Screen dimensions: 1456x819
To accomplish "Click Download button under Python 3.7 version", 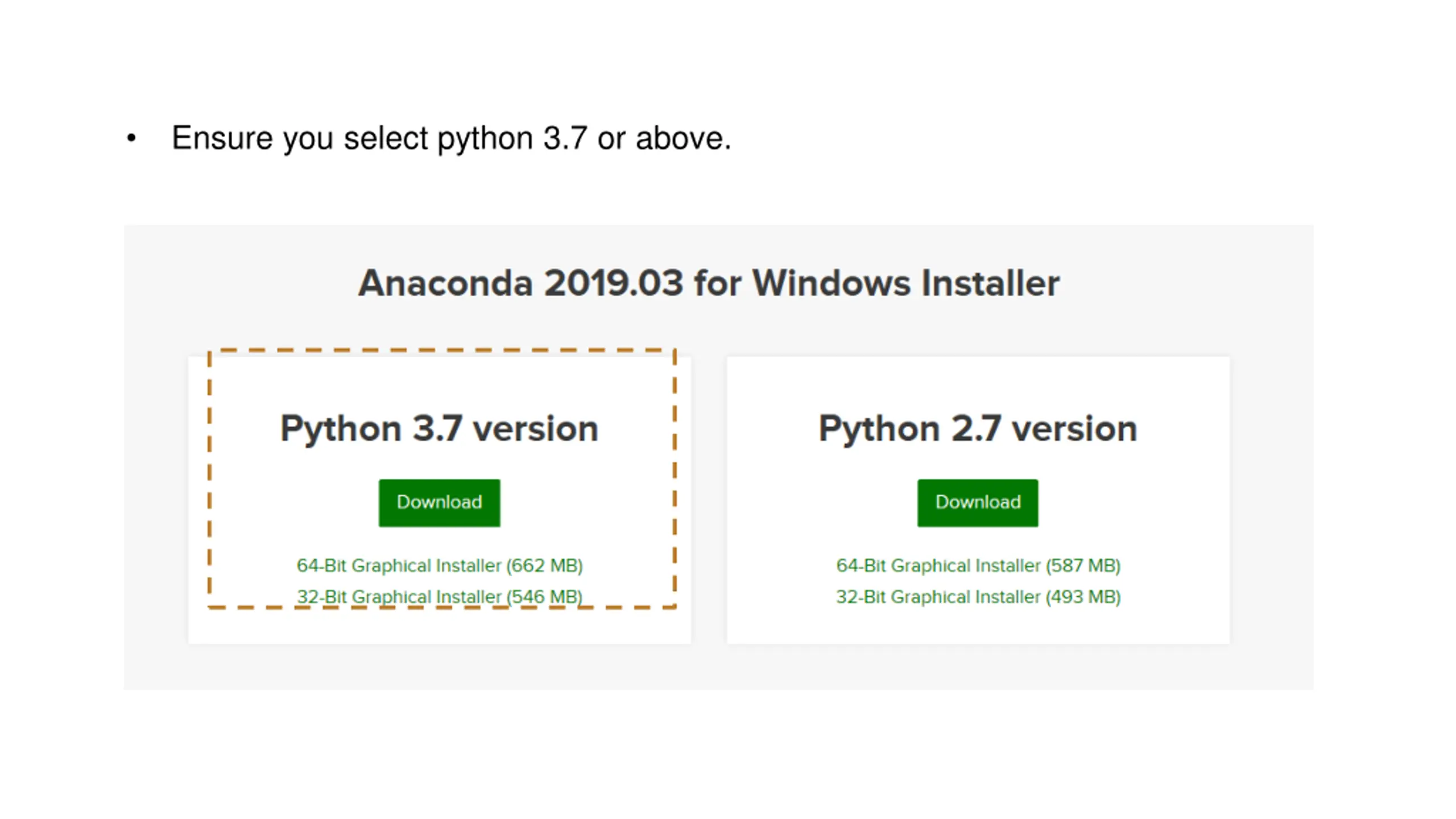I will (x=439, y=503).
